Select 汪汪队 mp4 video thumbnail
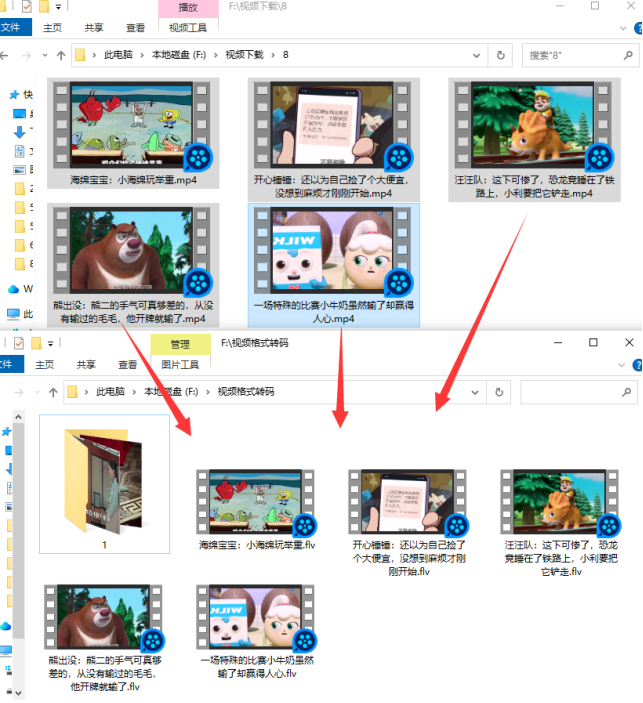Screen dimensions: 643x703 pos(533,125)
